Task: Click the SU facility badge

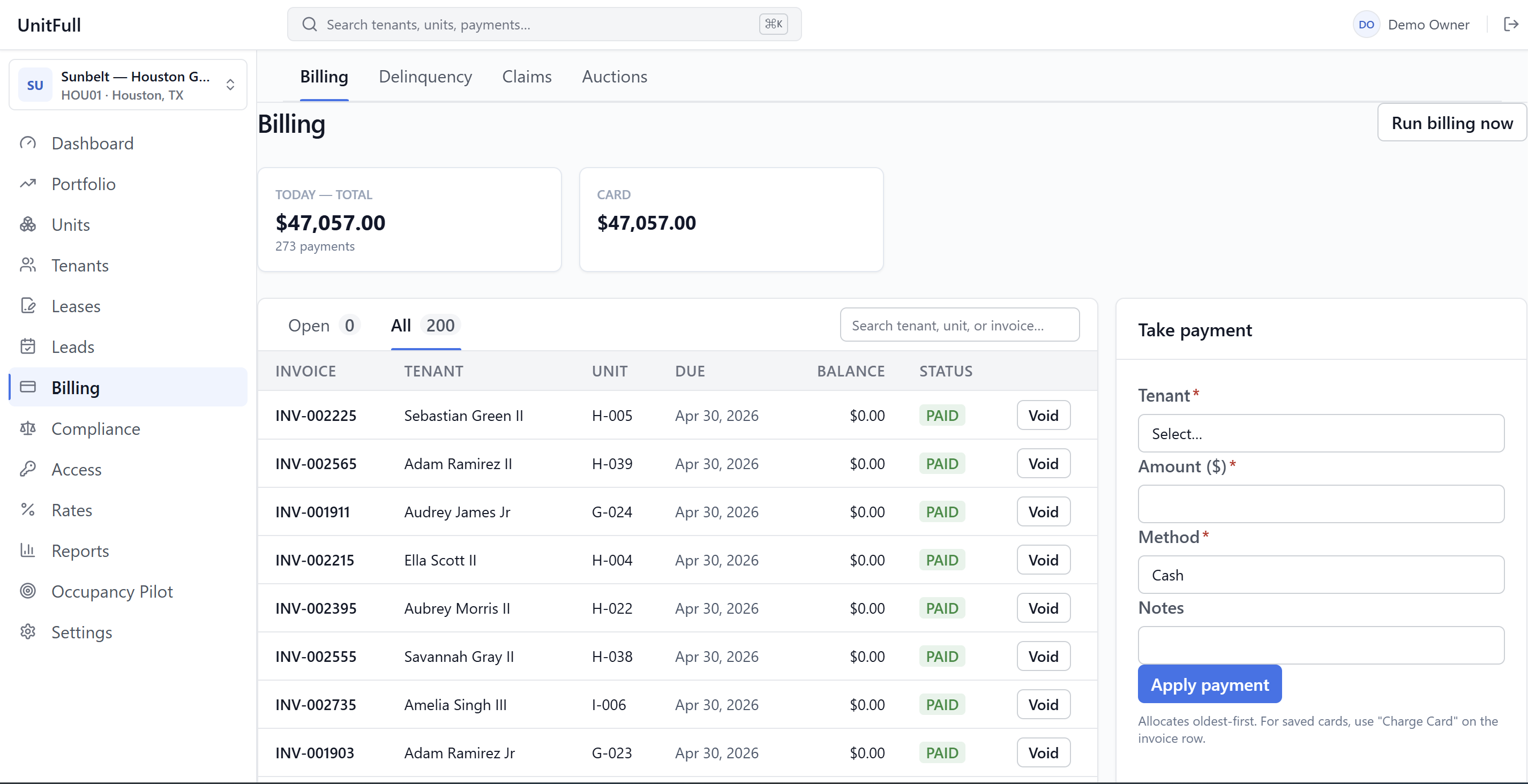Action: point(35,85)
